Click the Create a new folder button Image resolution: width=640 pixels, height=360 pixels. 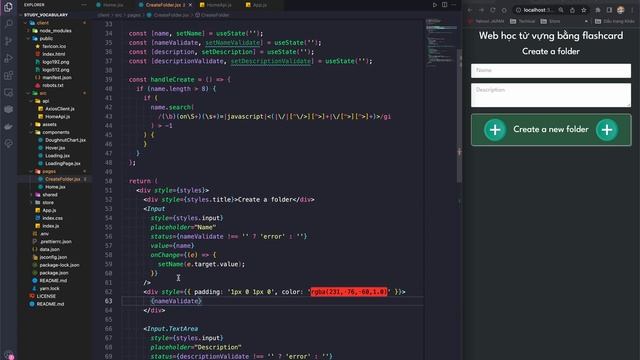(551, 130)
